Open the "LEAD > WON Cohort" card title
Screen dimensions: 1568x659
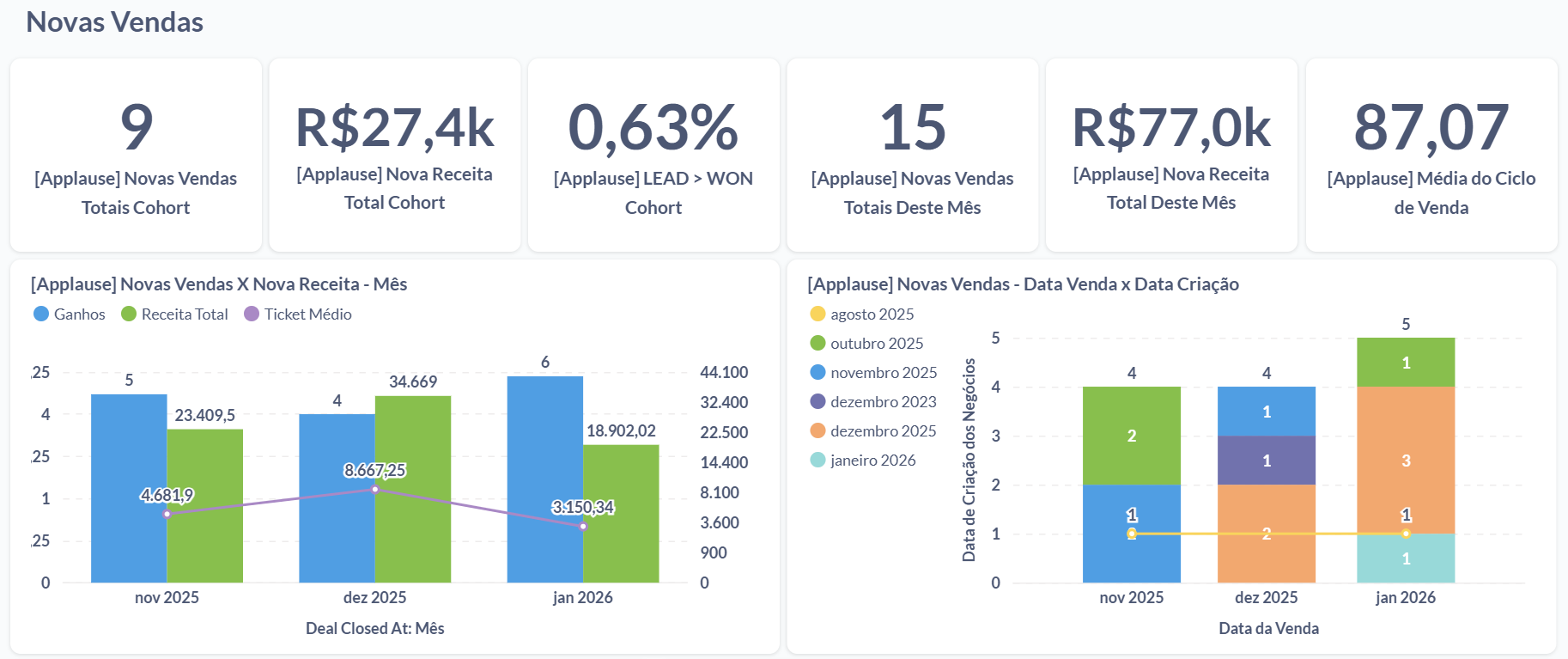(653, 192)
